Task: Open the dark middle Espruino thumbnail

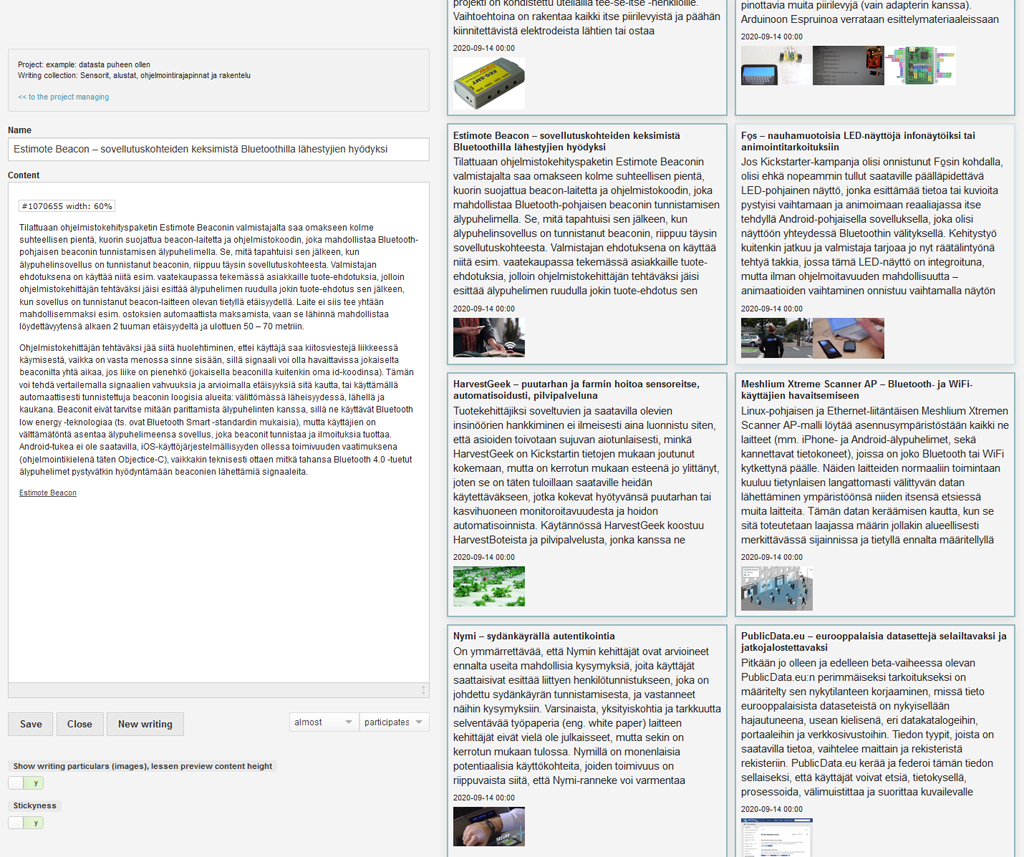Action: 848,65
